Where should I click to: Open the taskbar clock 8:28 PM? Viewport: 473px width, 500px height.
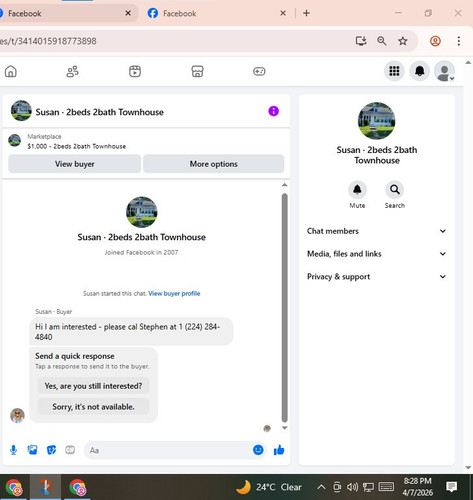pos(418,487)
